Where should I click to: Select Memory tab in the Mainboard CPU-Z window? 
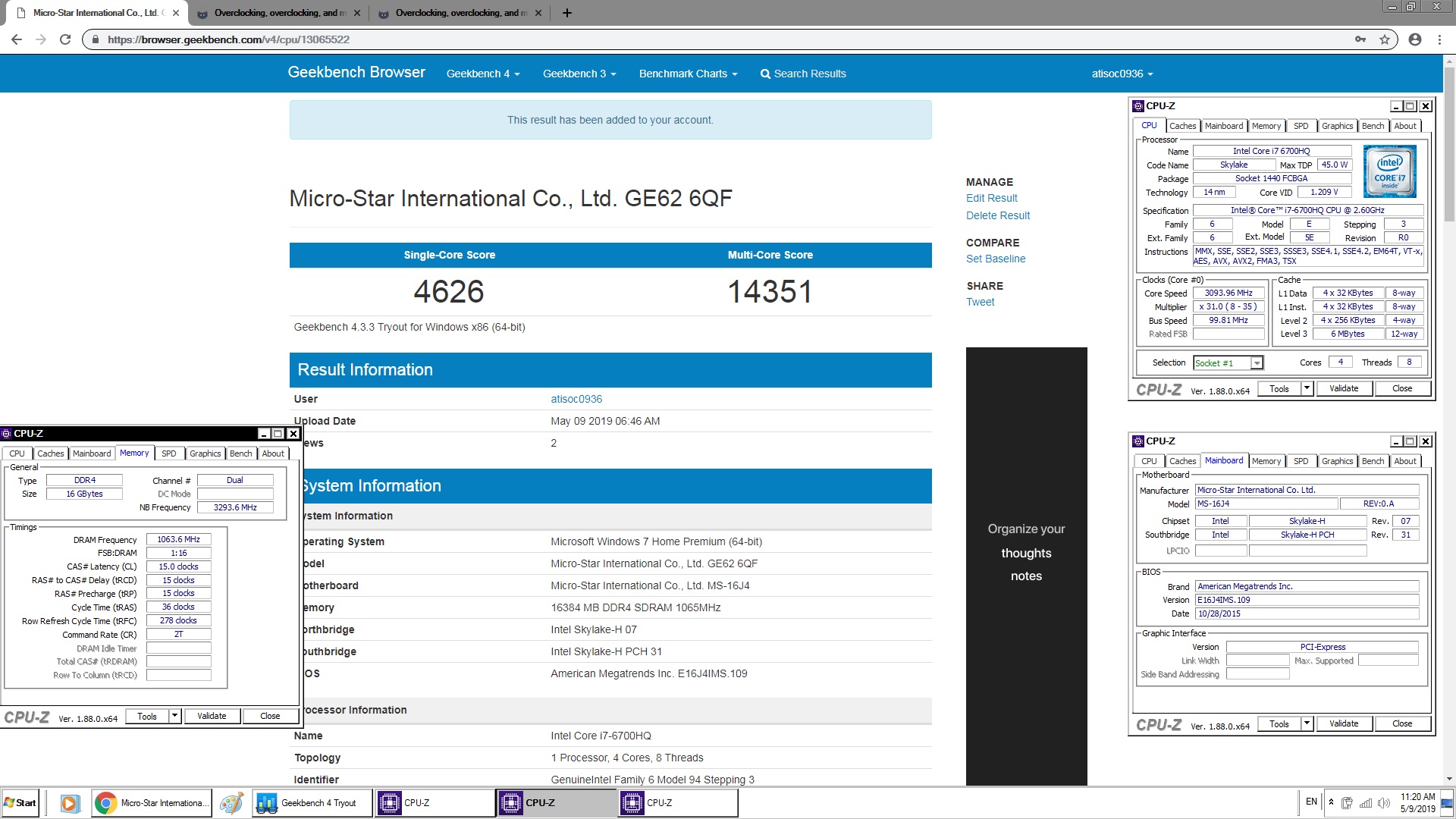1266,461
